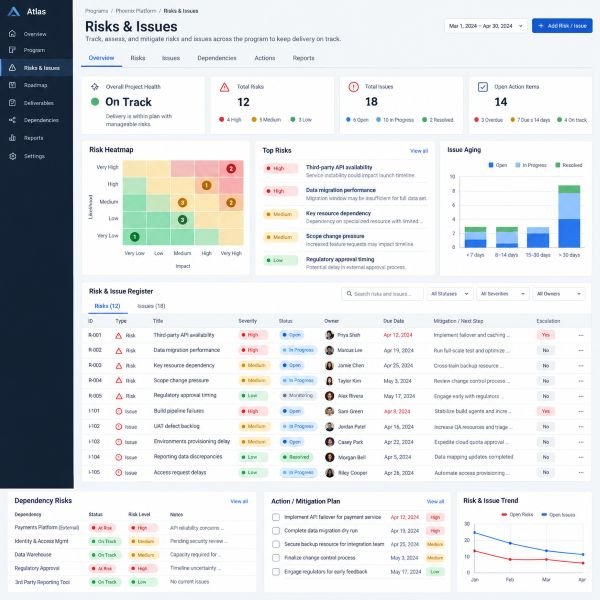Open Settings gear icon in sidebar
600x600 pixels.
(x=12, y=156)
